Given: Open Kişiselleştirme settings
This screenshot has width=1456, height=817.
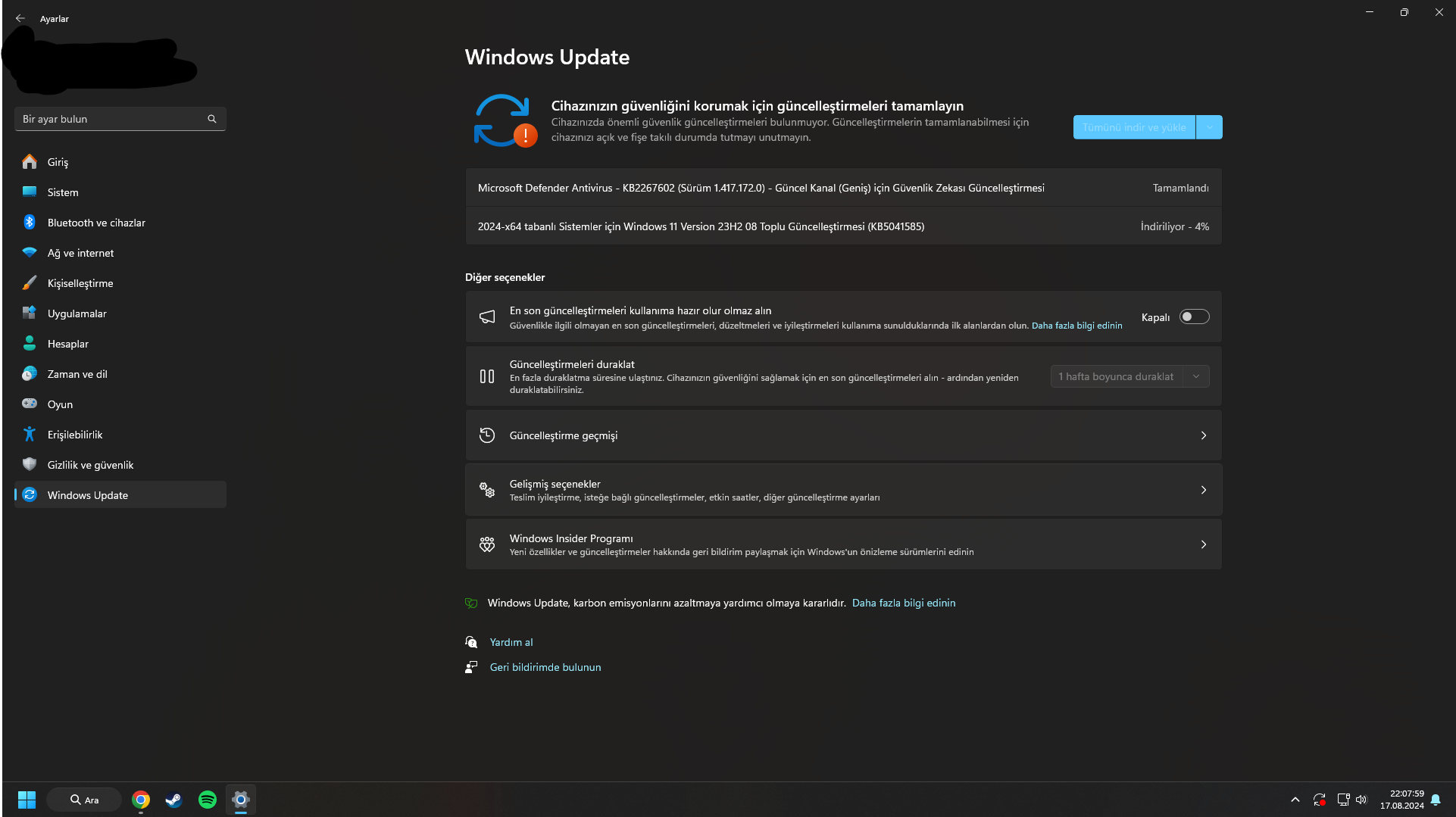Looking at the screenshot, I should (x=120, y=282).
